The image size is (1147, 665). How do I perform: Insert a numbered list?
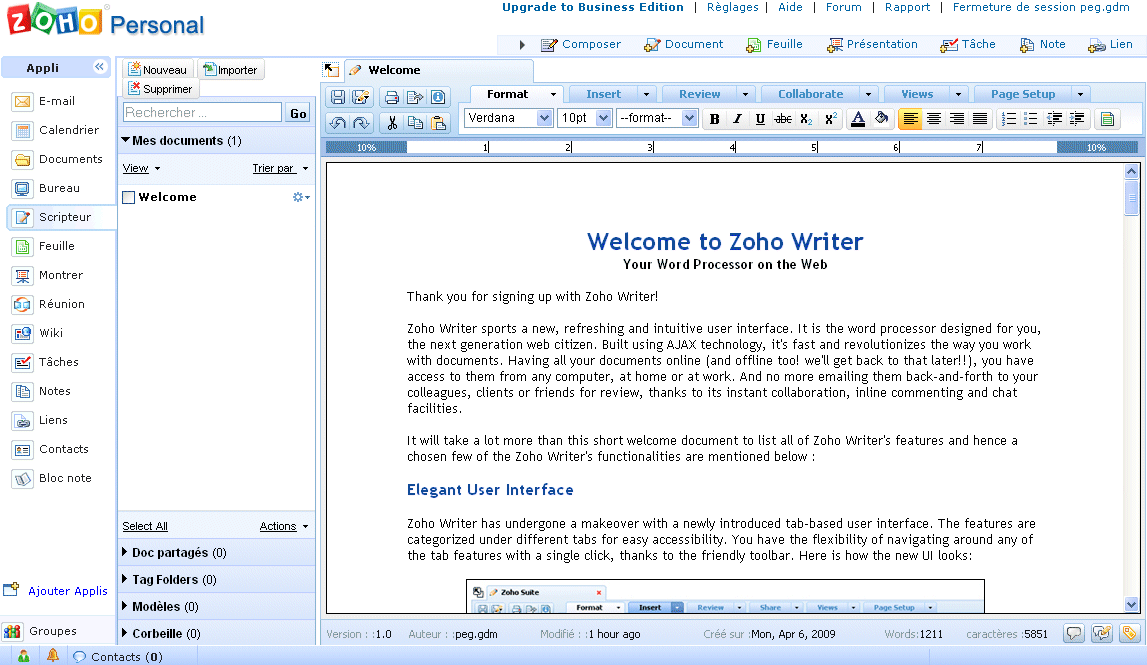point(1009,119)
